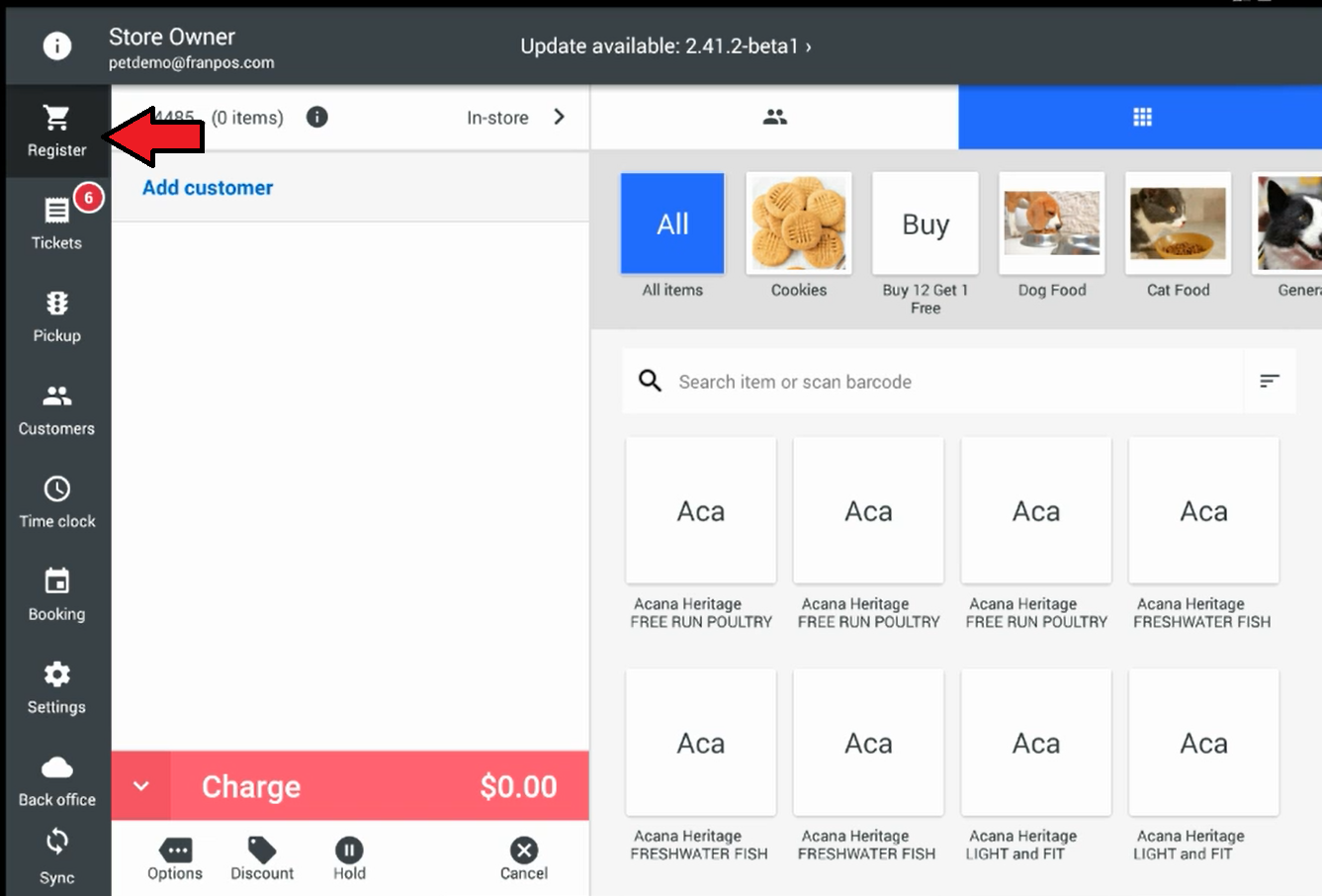Open the item sort options
Screen dimensions: 1322x896
coord(1270,381)
